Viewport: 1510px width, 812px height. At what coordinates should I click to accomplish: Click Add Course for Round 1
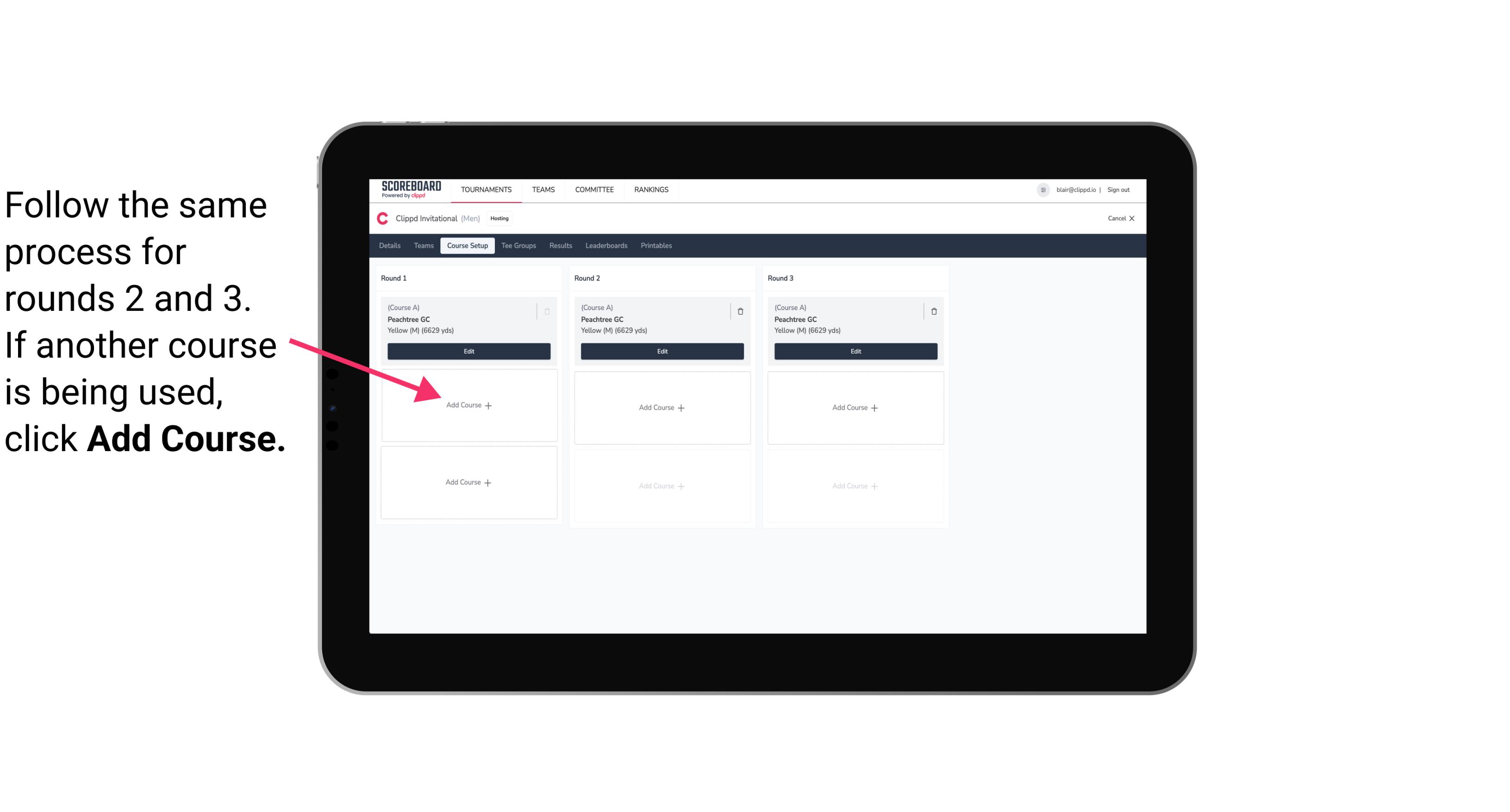(x=468, y=405)
